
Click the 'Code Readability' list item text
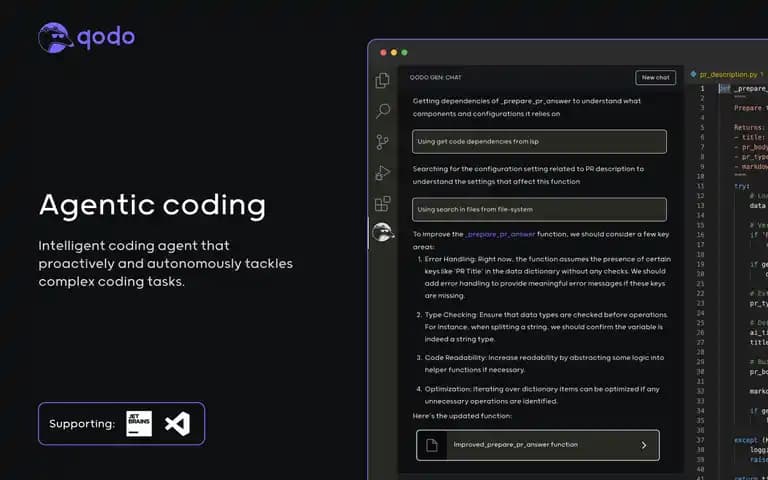click(544, 363)
